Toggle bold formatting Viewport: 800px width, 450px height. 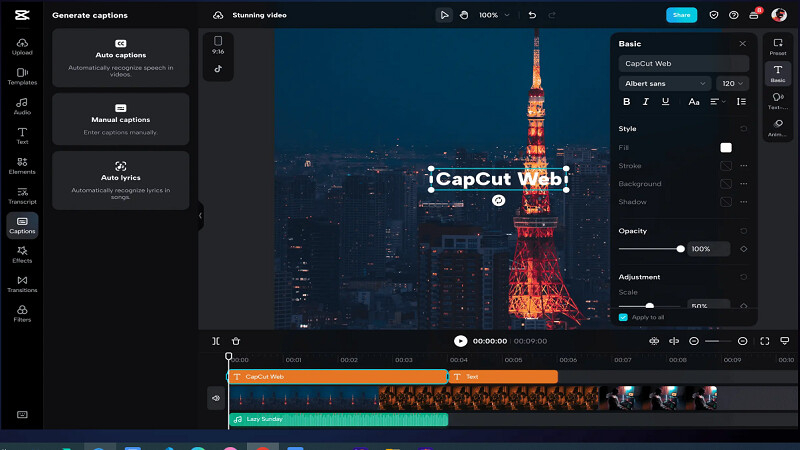pyautogui.click(x=627, y=102)
